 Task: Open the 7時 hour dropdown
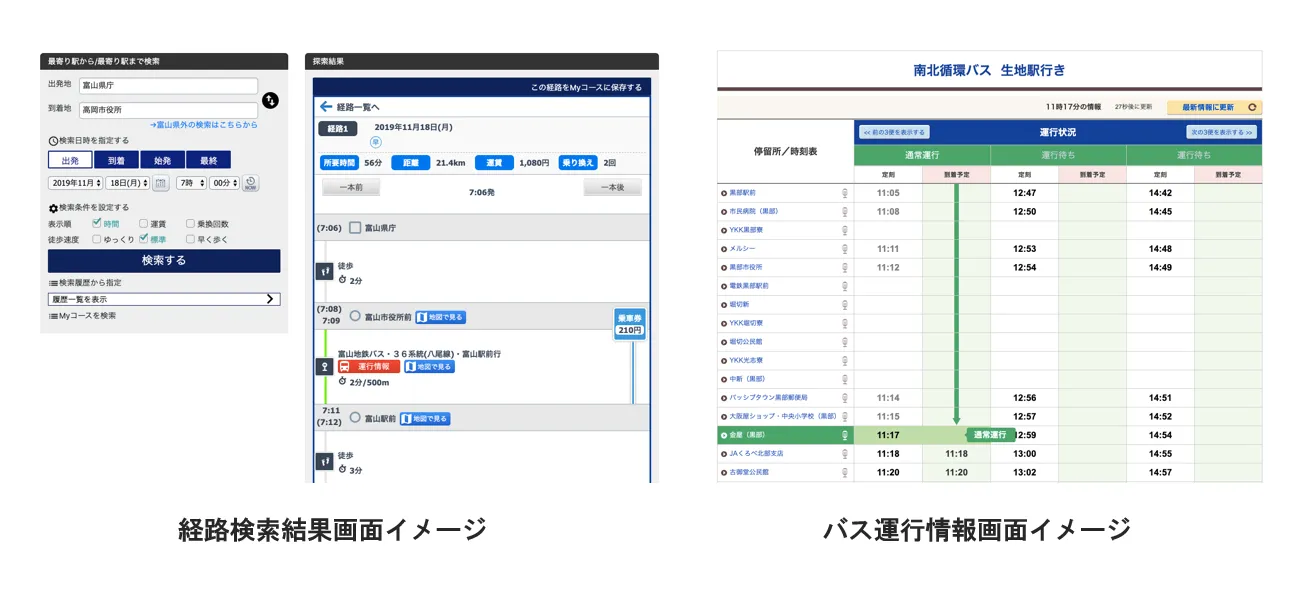click(x=191, y=183)
